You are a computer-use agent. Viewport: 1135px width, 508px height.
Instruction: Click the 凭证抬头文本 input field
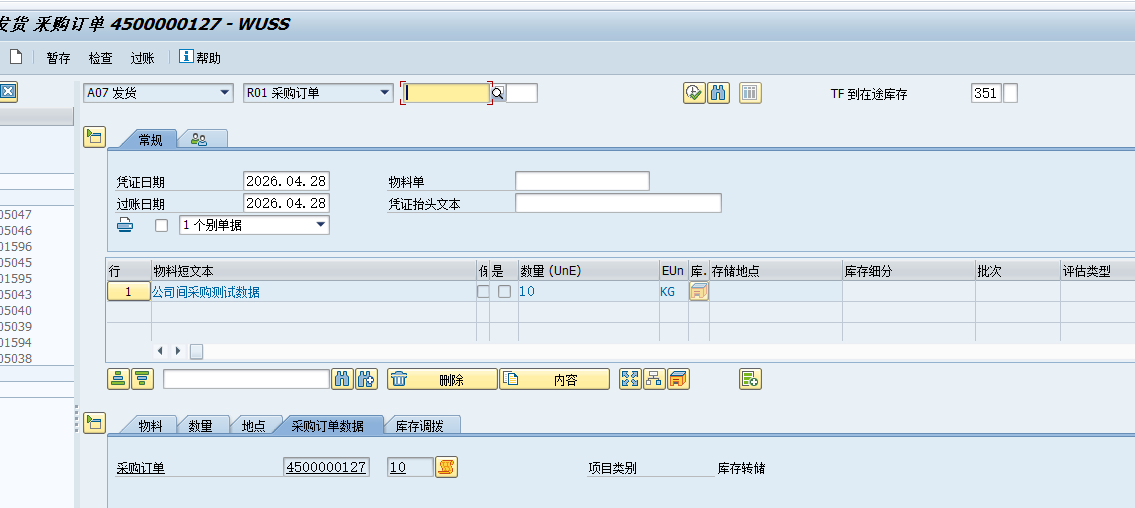[x=618, y=203]
